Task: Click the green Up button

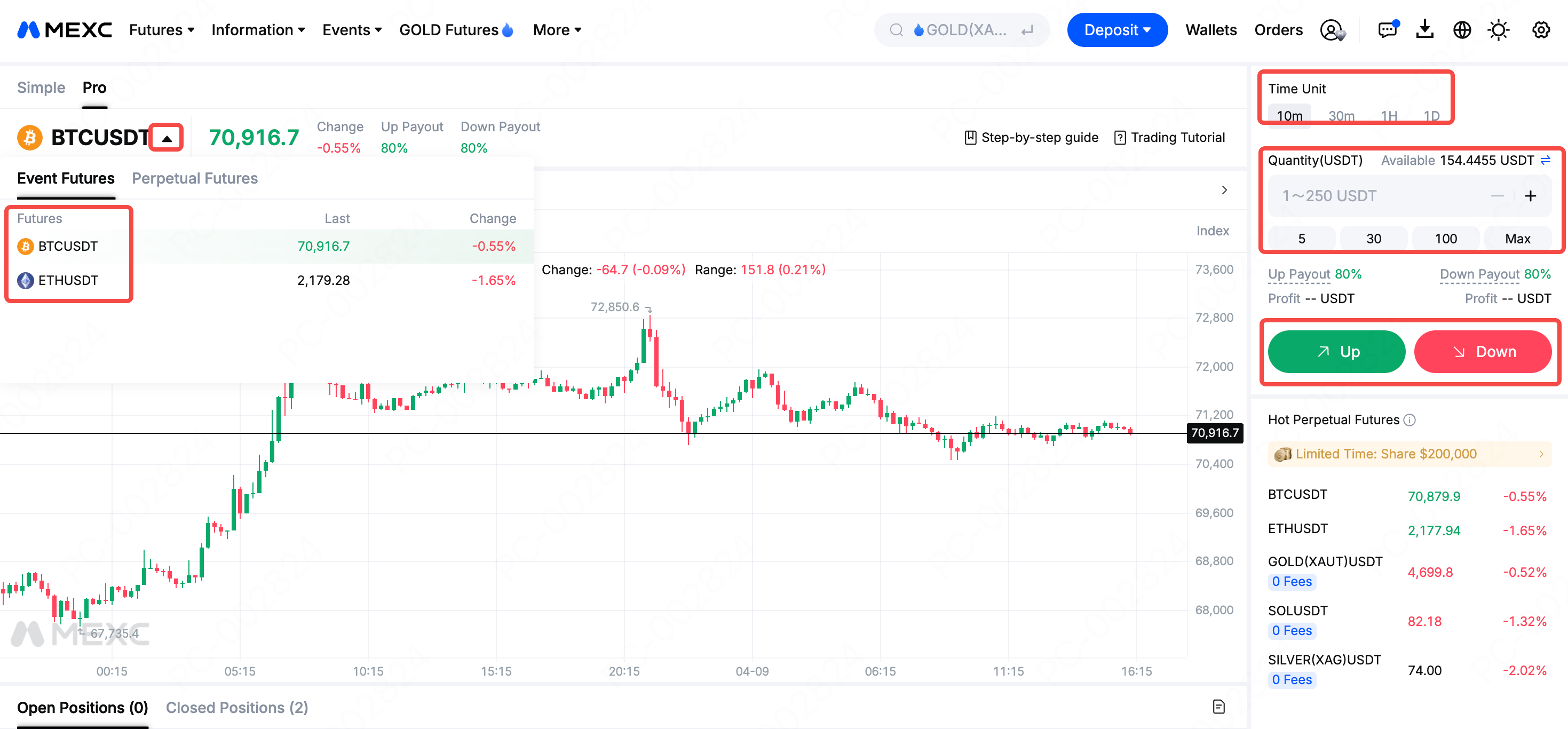Action: click(x=1336, y=352)
